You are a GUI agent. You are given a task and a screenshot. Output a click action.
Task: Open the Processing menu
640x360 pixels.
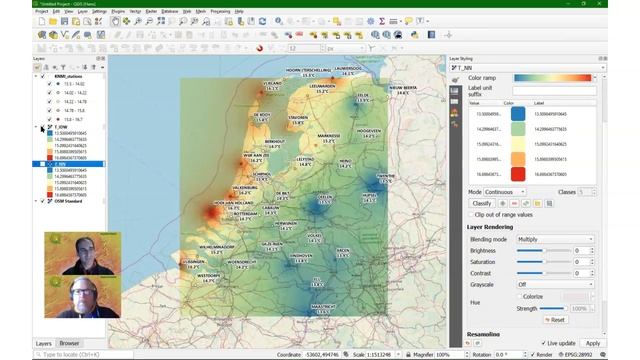[220, 11]
